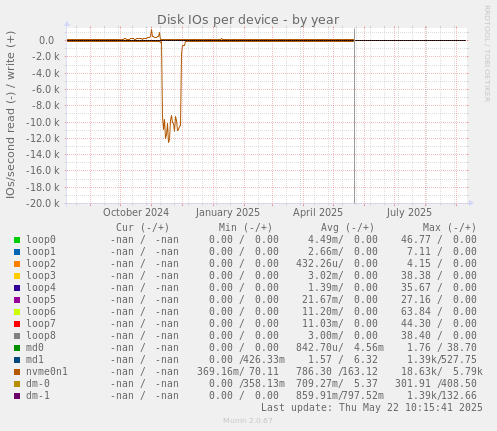Click the Avg (-/+) column header

point(347,228)
